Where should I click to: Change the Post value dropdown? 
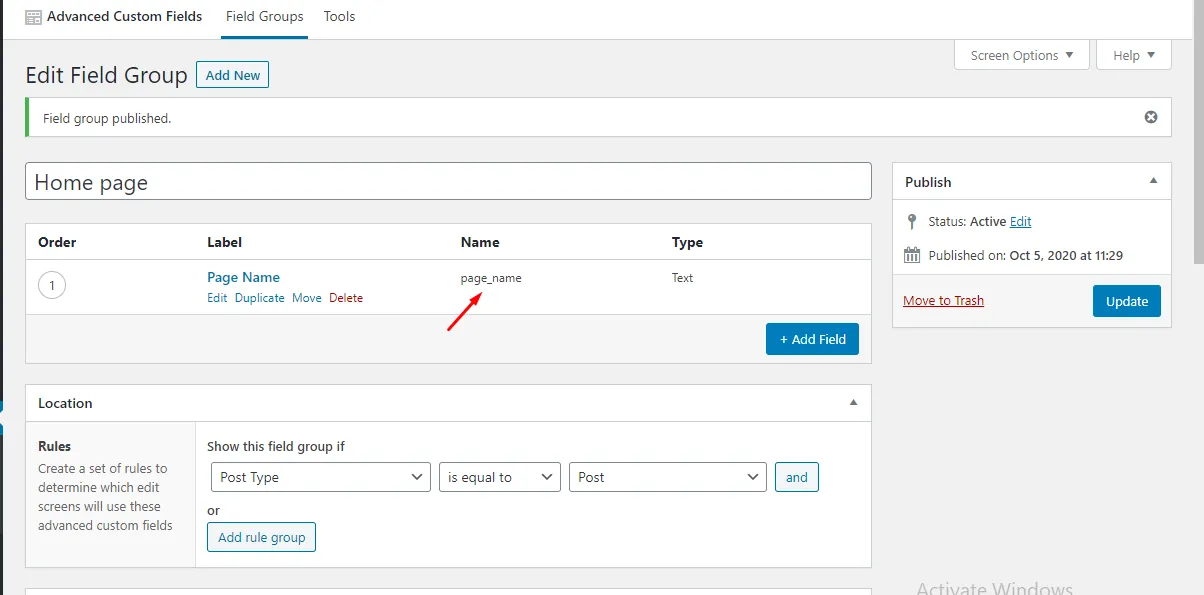[667, 477]
